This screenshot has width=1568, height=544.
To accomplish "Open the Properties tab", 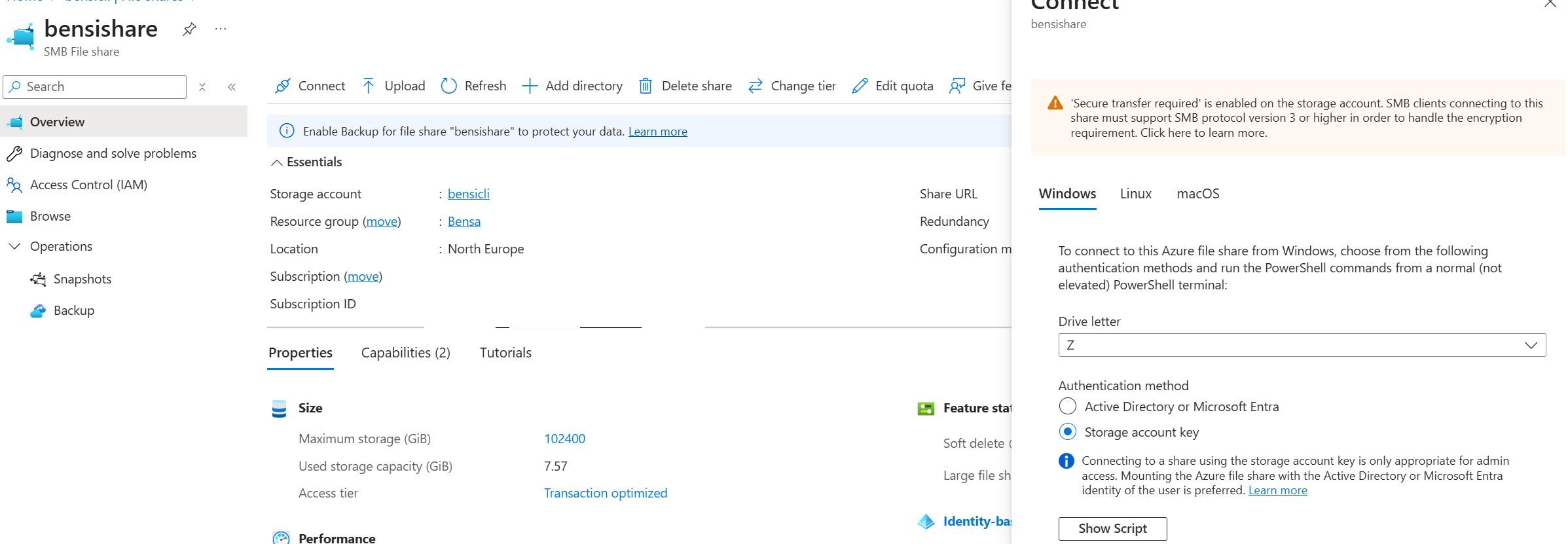I will click(x=301, y=353).
